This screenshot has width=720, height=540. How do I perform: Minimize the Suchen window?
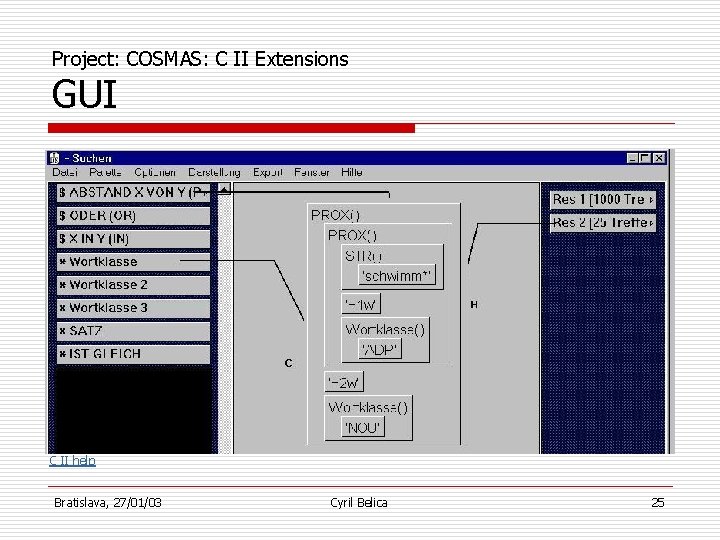click(632, 158)
